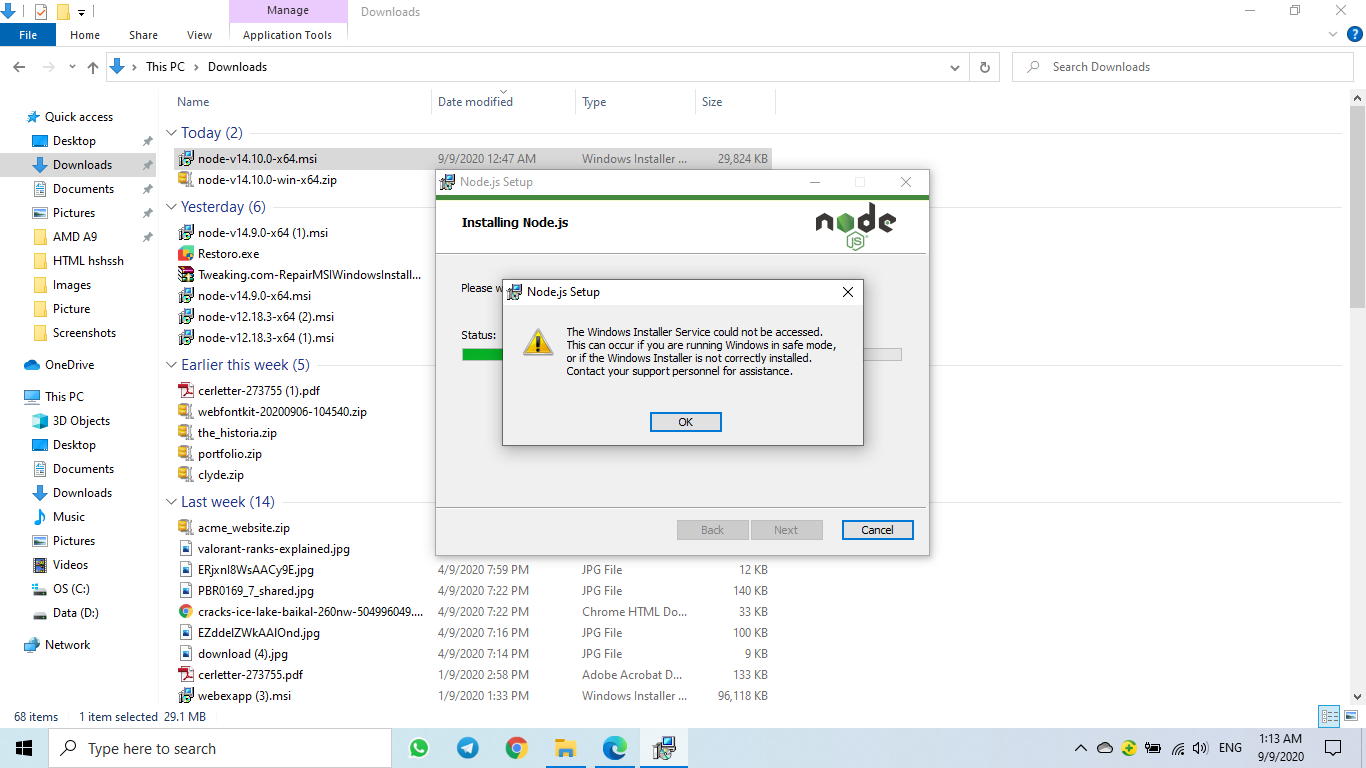Click the Back navigation arrow in Explorer

point(19,67)
